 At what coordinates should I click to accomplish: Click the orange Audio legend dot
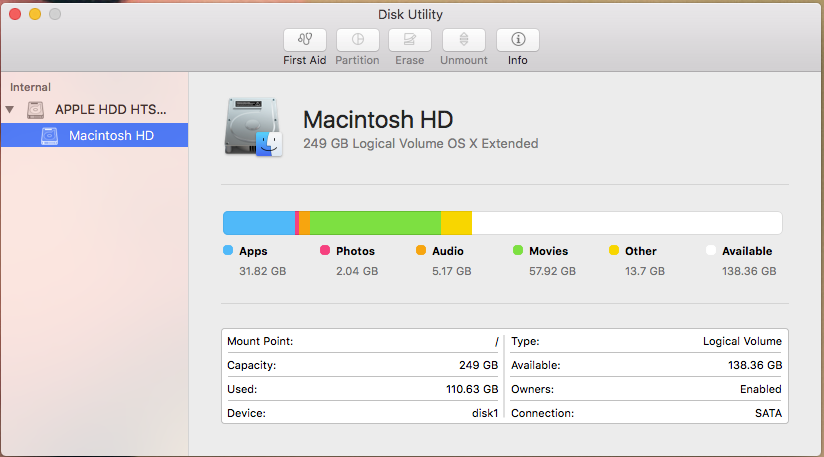421,250
